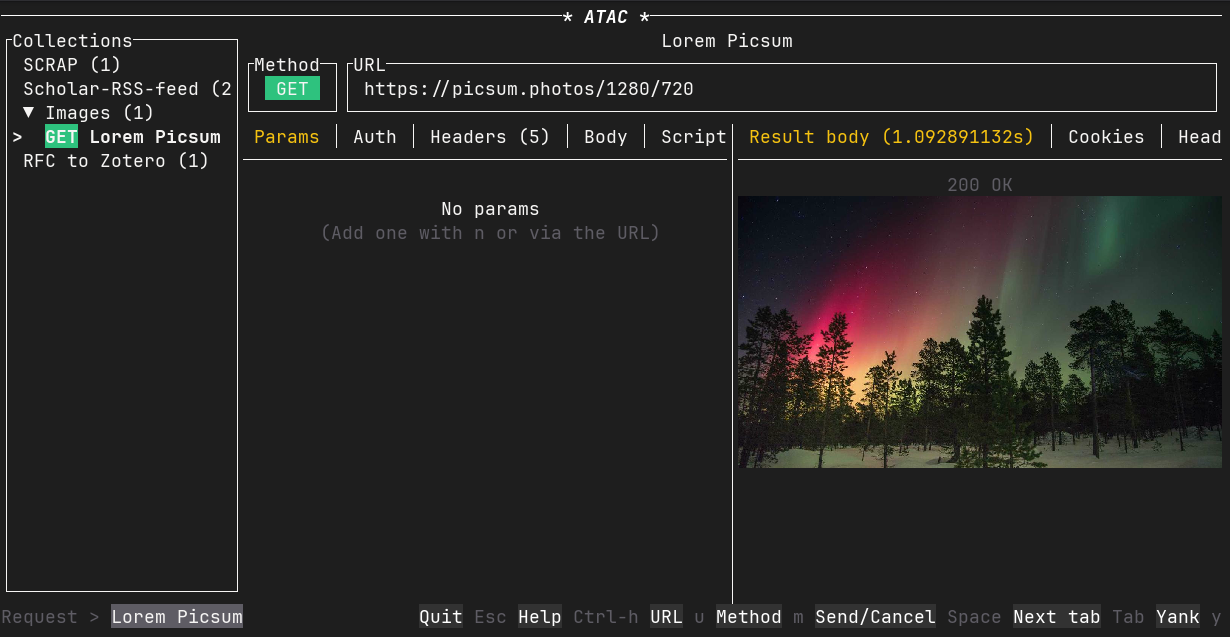Open the RFC to Zotero collection
The width and height of the screenshot is (1230, 637).
pyautogui.click(x=116, y=161)
